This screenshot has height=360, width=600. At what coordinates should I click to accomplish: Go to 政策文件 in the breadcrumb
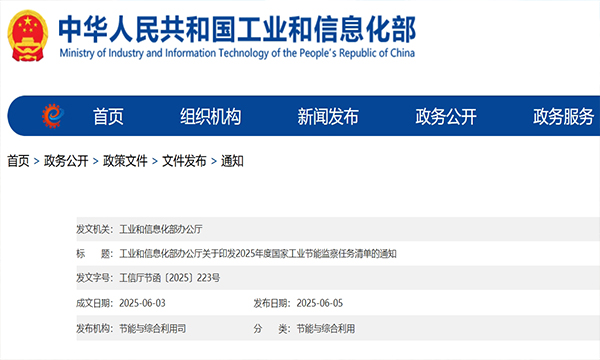(x=125, y=161)
